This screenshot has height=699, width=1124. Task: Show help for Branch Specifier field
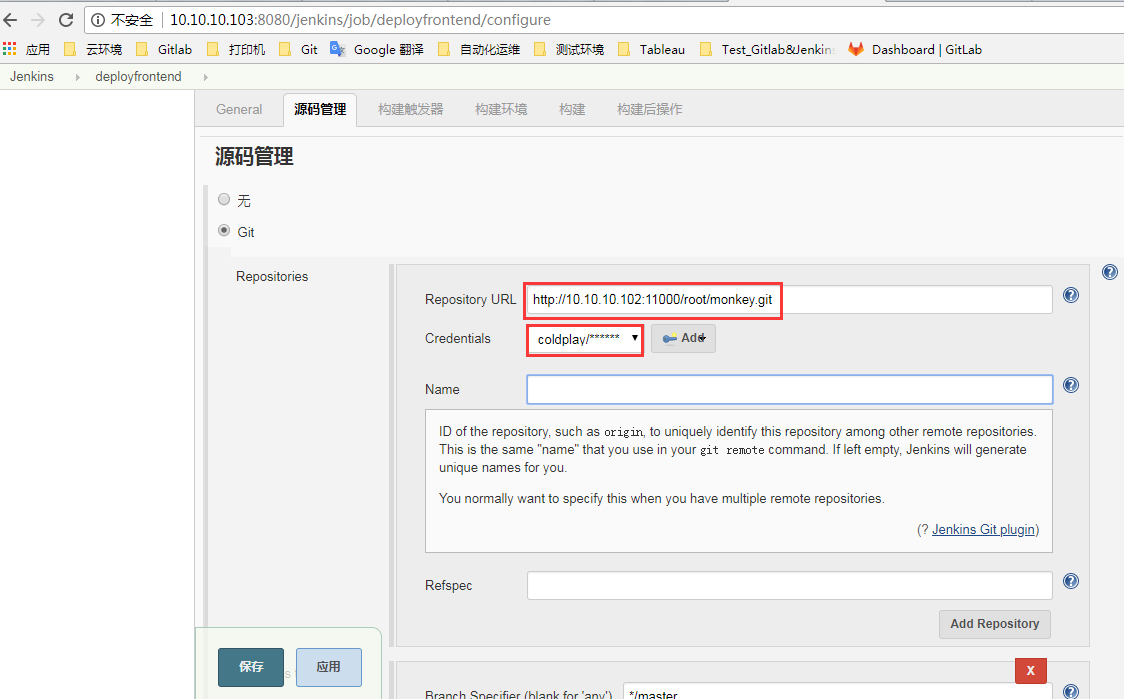pyautogui.click(x=1071, y=692)
